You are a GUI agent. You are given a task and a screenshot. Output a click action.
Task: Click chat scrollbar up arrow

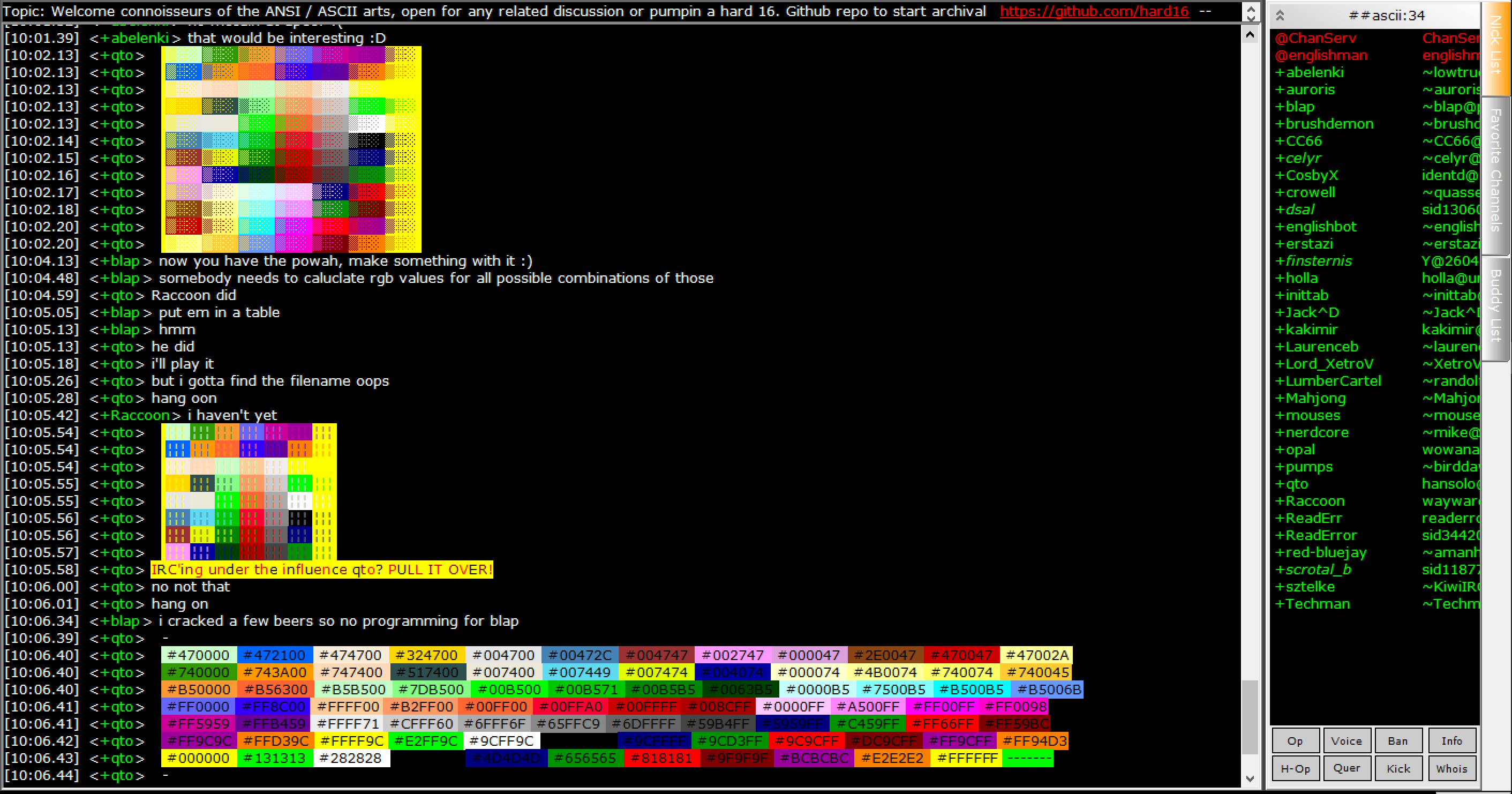(1250, 35)
